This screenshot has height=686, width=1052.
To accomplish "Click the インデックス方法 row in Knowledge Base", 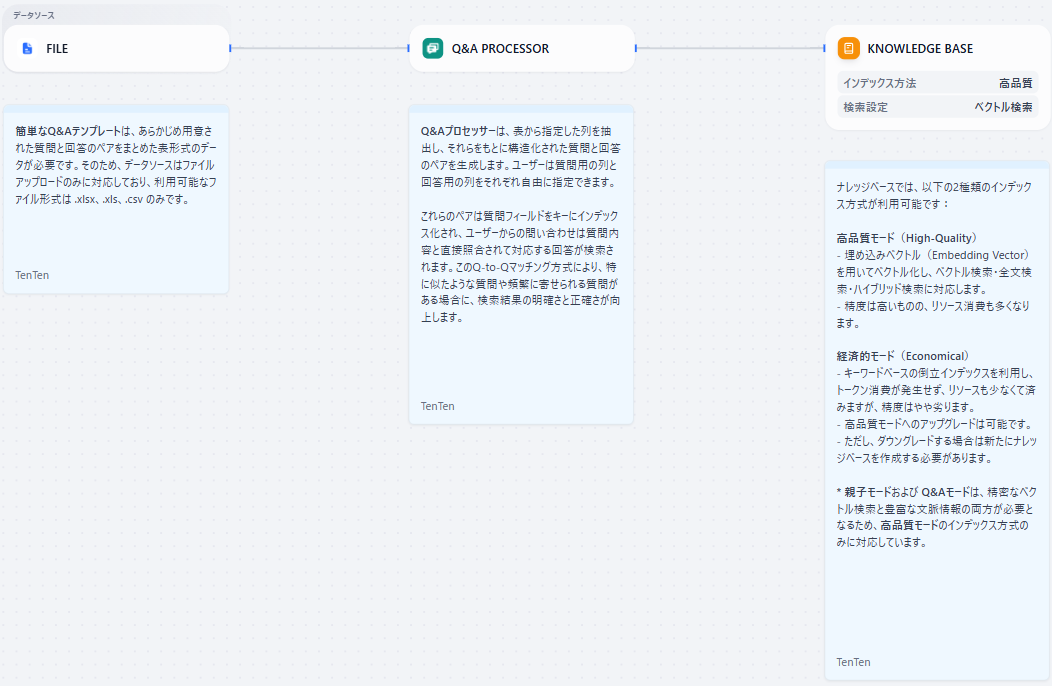I will tap(880, 83).
